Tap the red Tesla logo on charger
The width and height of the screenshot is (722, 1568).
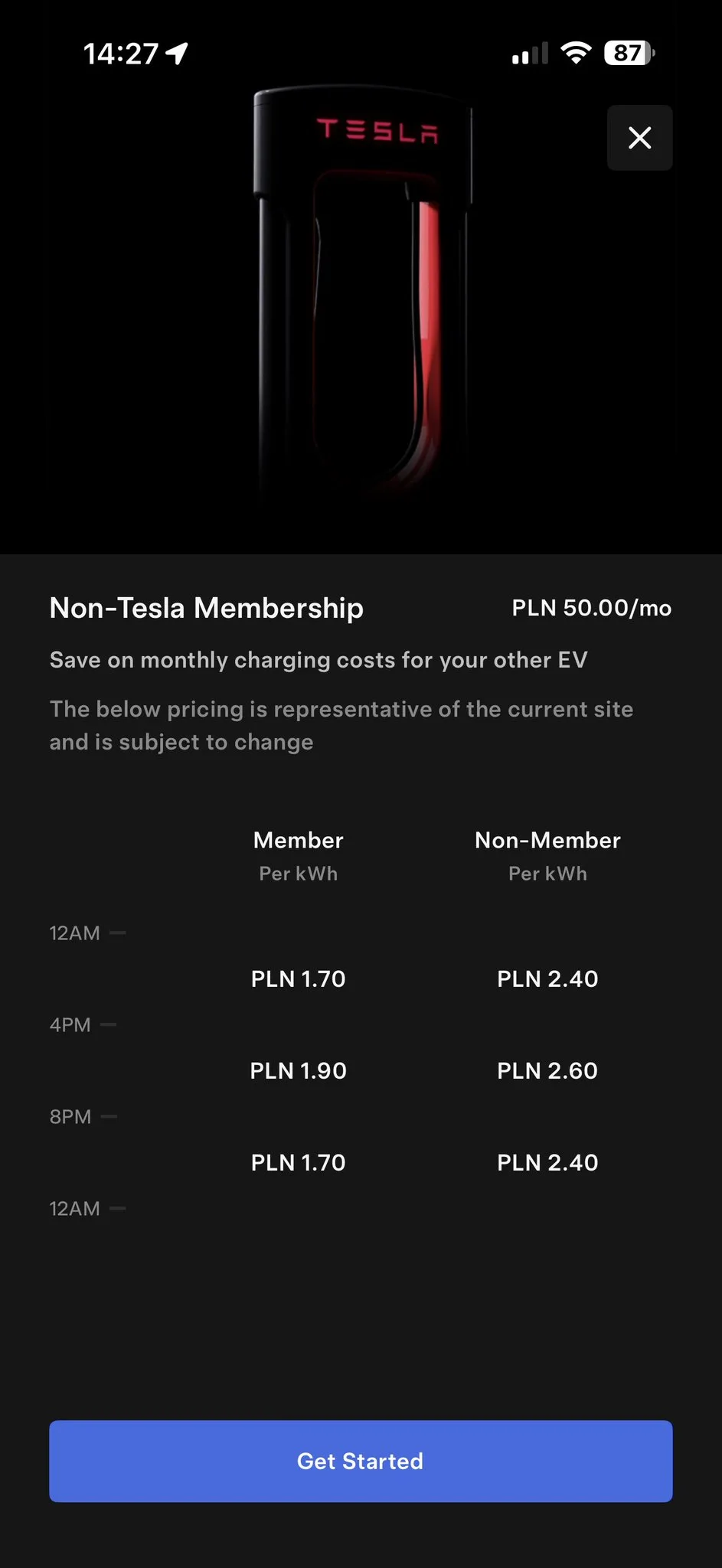pyautogui.click(x=377, y=130)
